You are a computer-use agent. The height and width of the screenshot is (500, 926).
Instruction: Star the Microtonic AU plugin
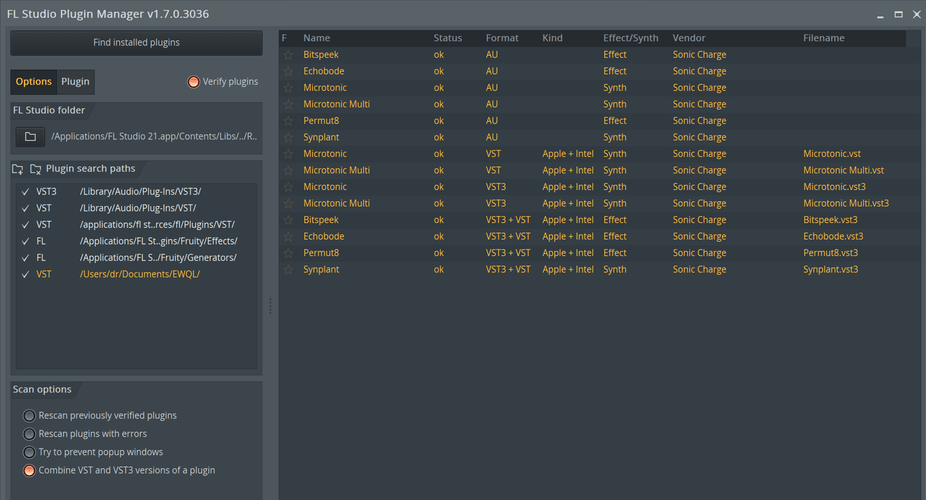(x=288, y=88)
